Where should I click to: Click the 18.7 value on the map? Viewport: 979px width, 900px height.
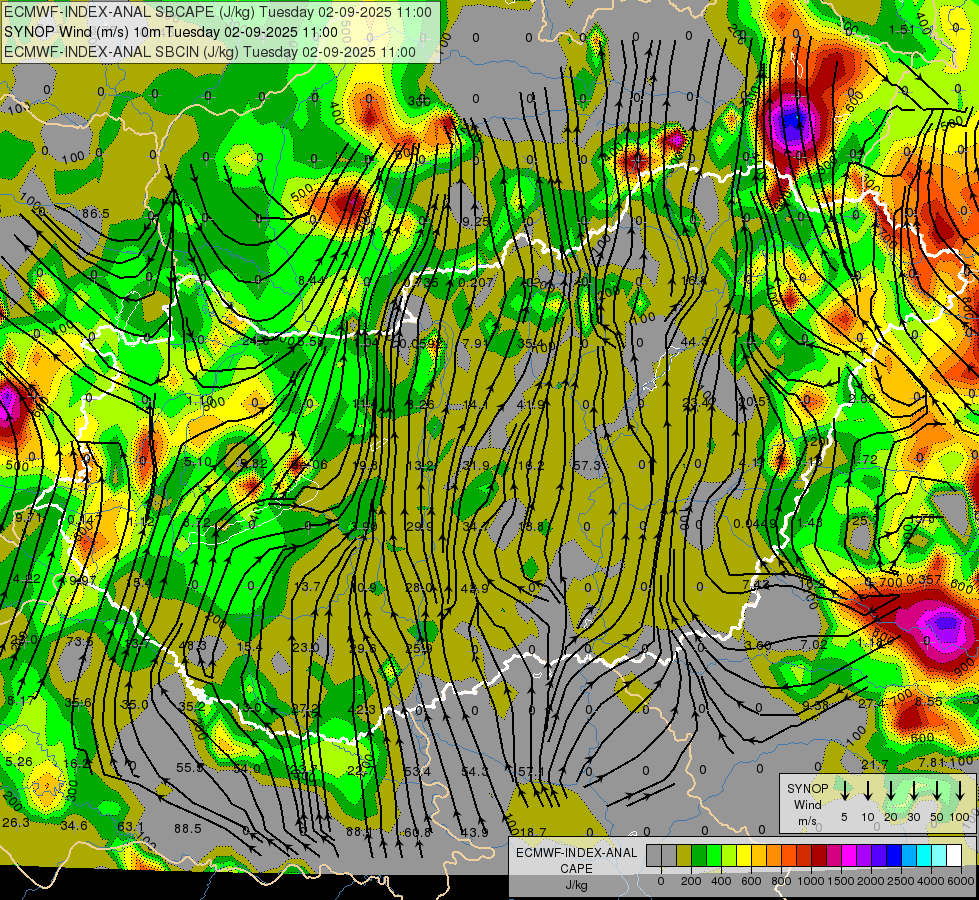[533, 832]
